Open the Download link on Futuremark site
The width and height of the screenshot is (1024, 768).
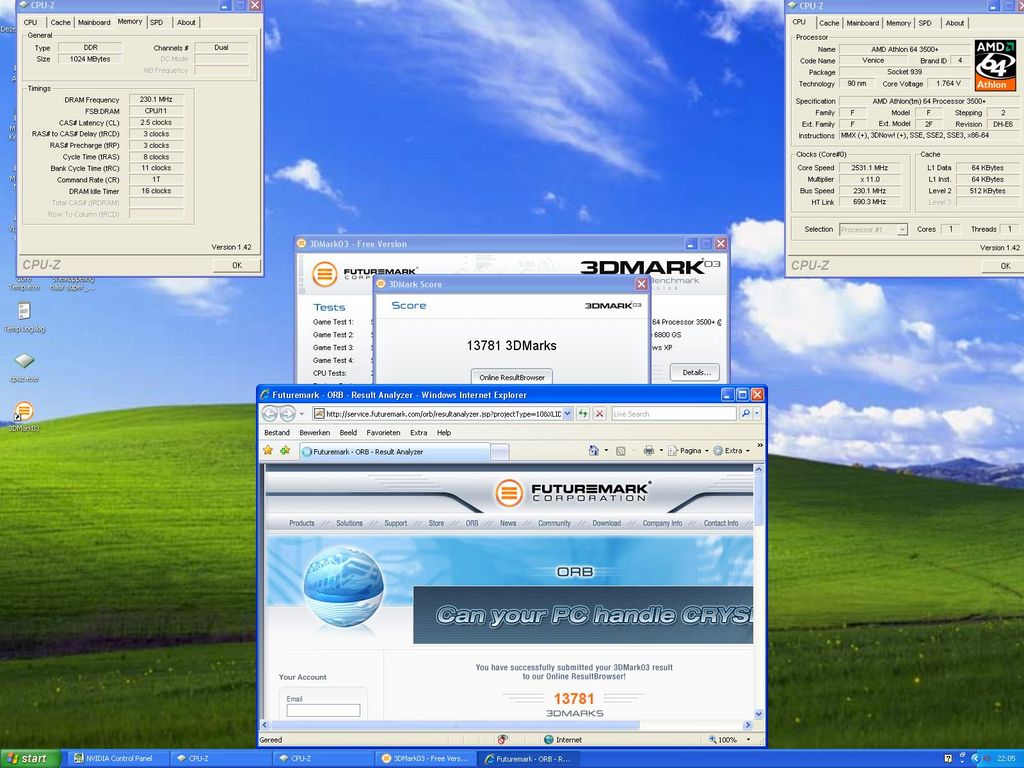click(606, 523)
